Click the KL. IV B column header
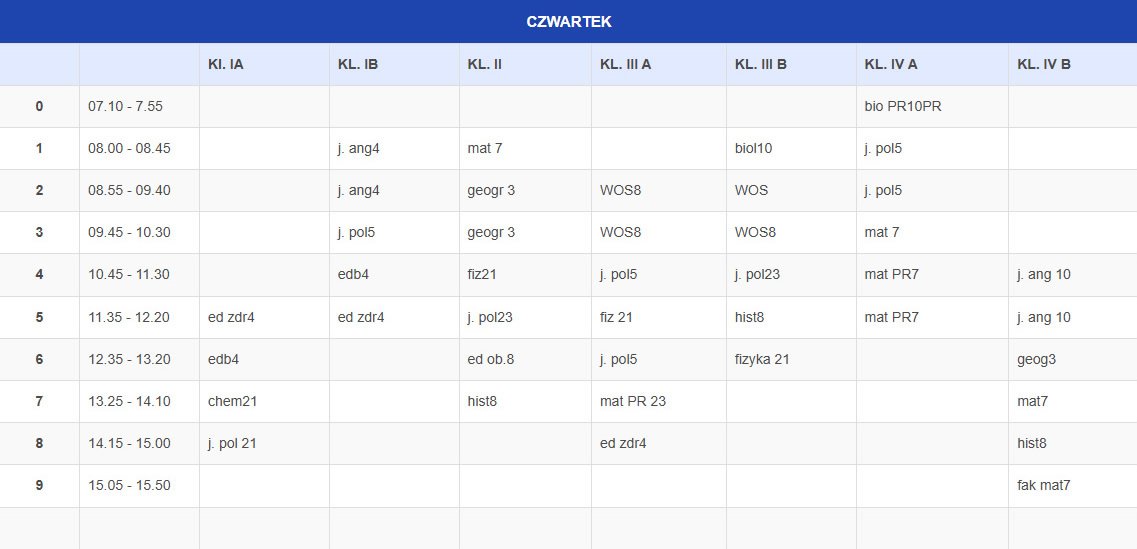The width and height of the screenshot is (1137, 549). tap(1044, 64)
